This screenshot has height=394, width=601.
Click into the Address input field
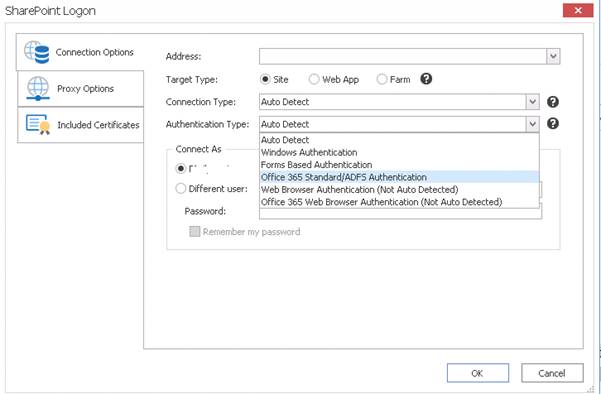pos(402,56)
